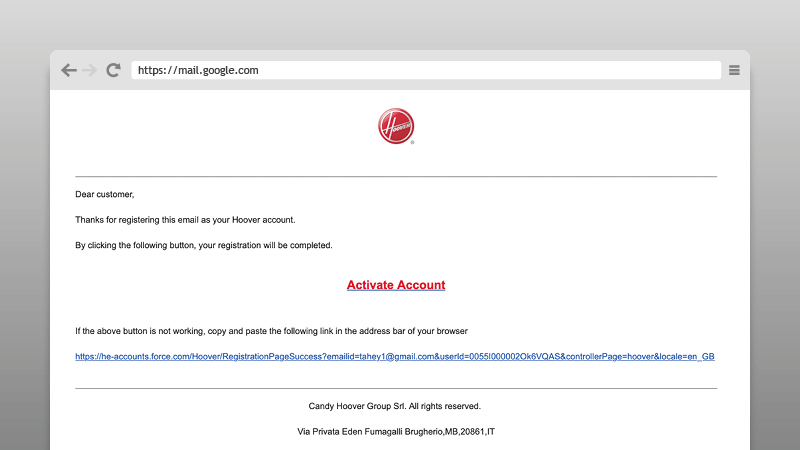Reload the page with refresh icon
Image resolution: width=800 pixels, height=450 pixels.
click(x=113, y=70)
